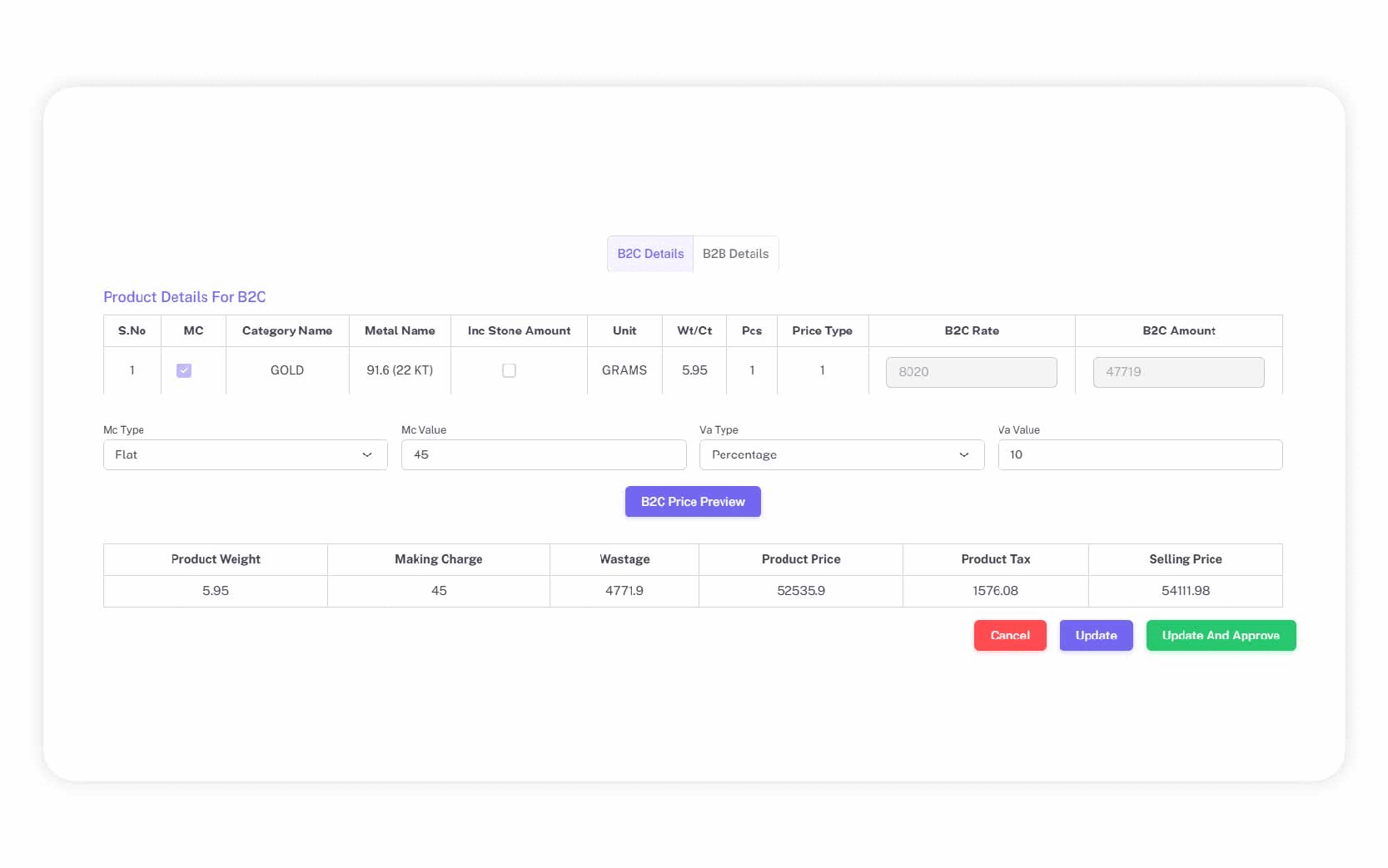Click the Wastage value 4771.9
Viewport: 1388px width, 868px height.
click(x=624, y=591)
